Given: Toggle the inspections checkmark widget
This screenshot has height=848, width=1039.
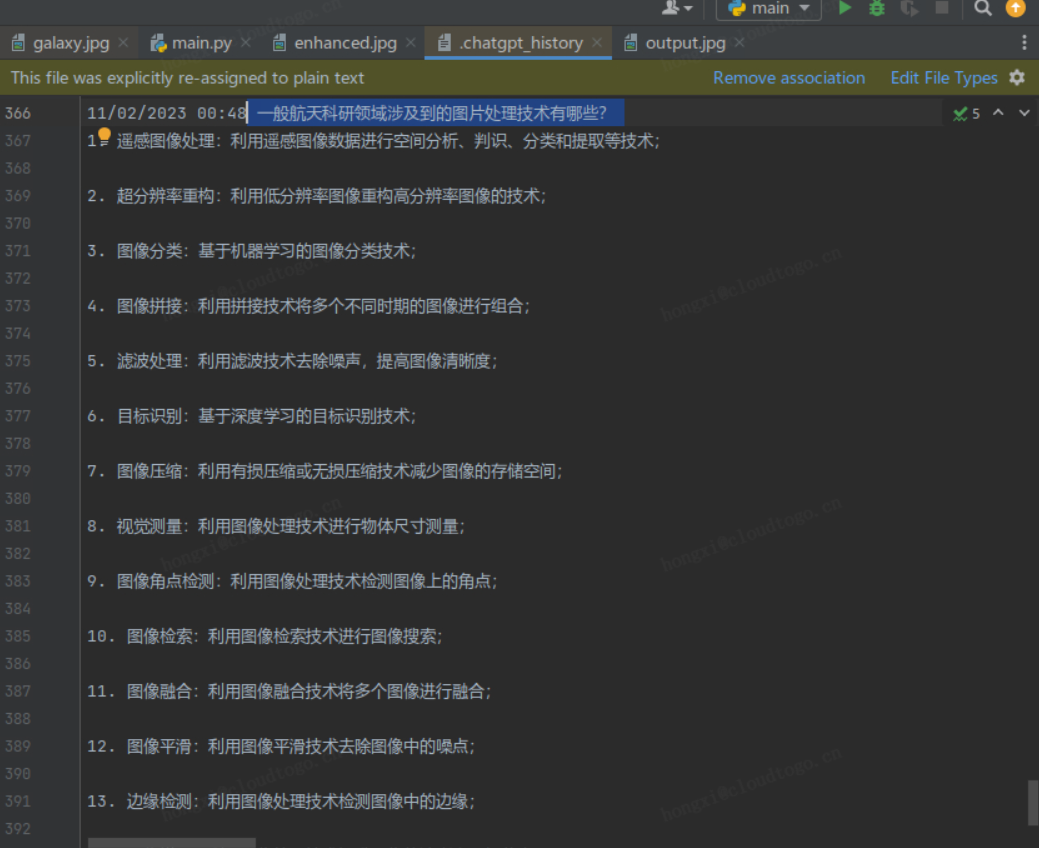Looking at the screenshot, I should (960, 113).
